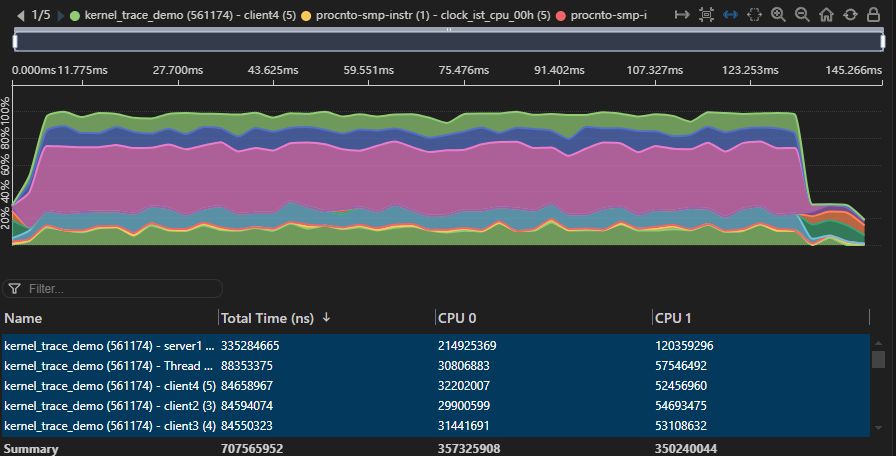Image resolution: width=896 pixels, height=456 pixels.
Task: Refresh chart with the sync icon
Action: point(850,15)
